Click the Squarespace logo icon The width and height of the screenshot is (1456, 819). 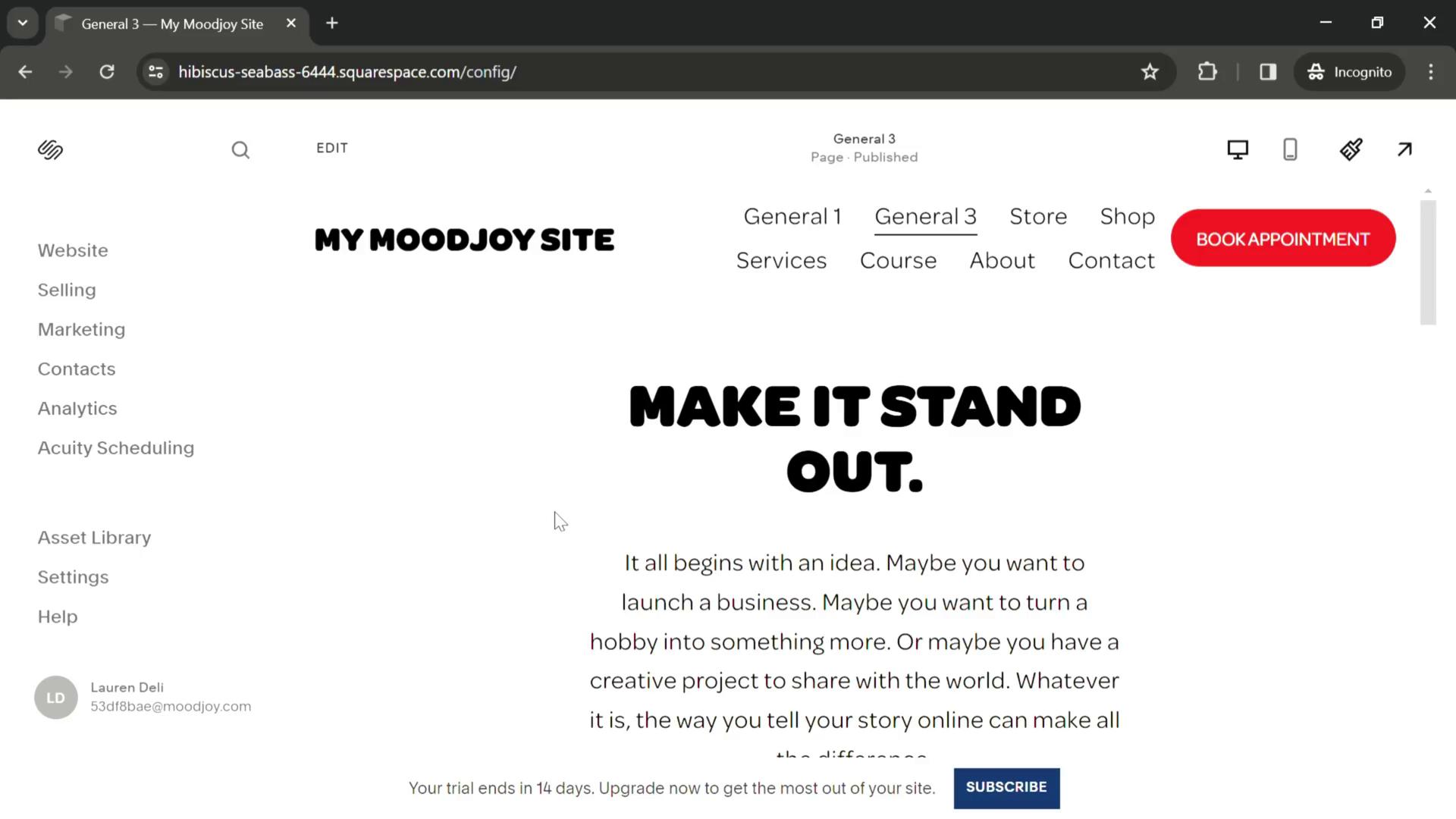pos(50,150)
